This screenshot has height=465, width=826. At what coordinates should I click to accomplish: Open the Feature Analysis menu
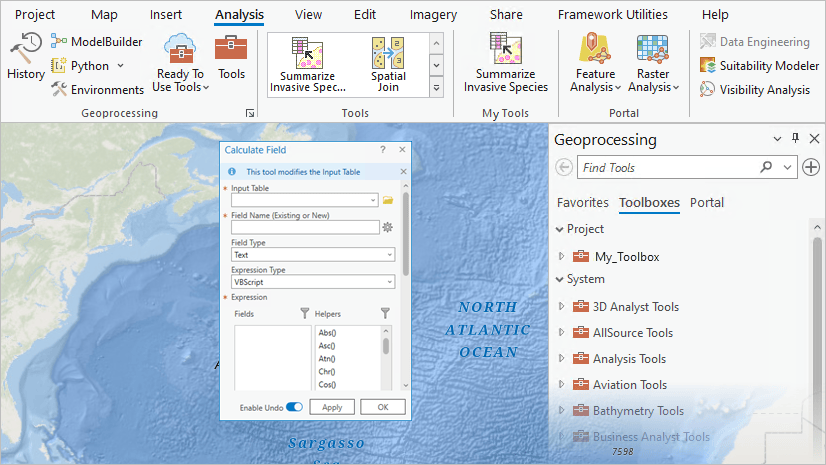[595, 62]
